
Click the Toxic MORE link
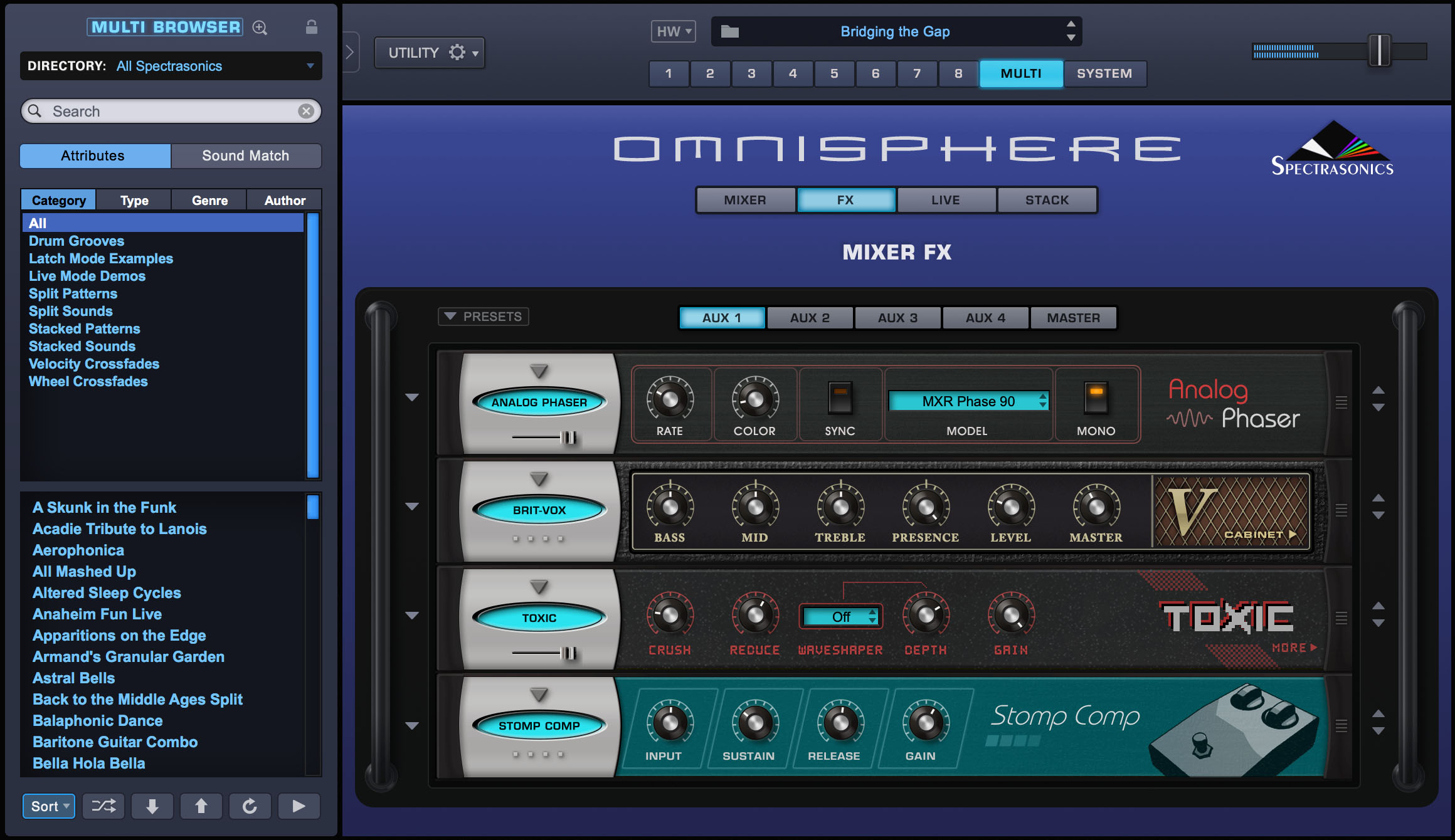point(1294,648)
